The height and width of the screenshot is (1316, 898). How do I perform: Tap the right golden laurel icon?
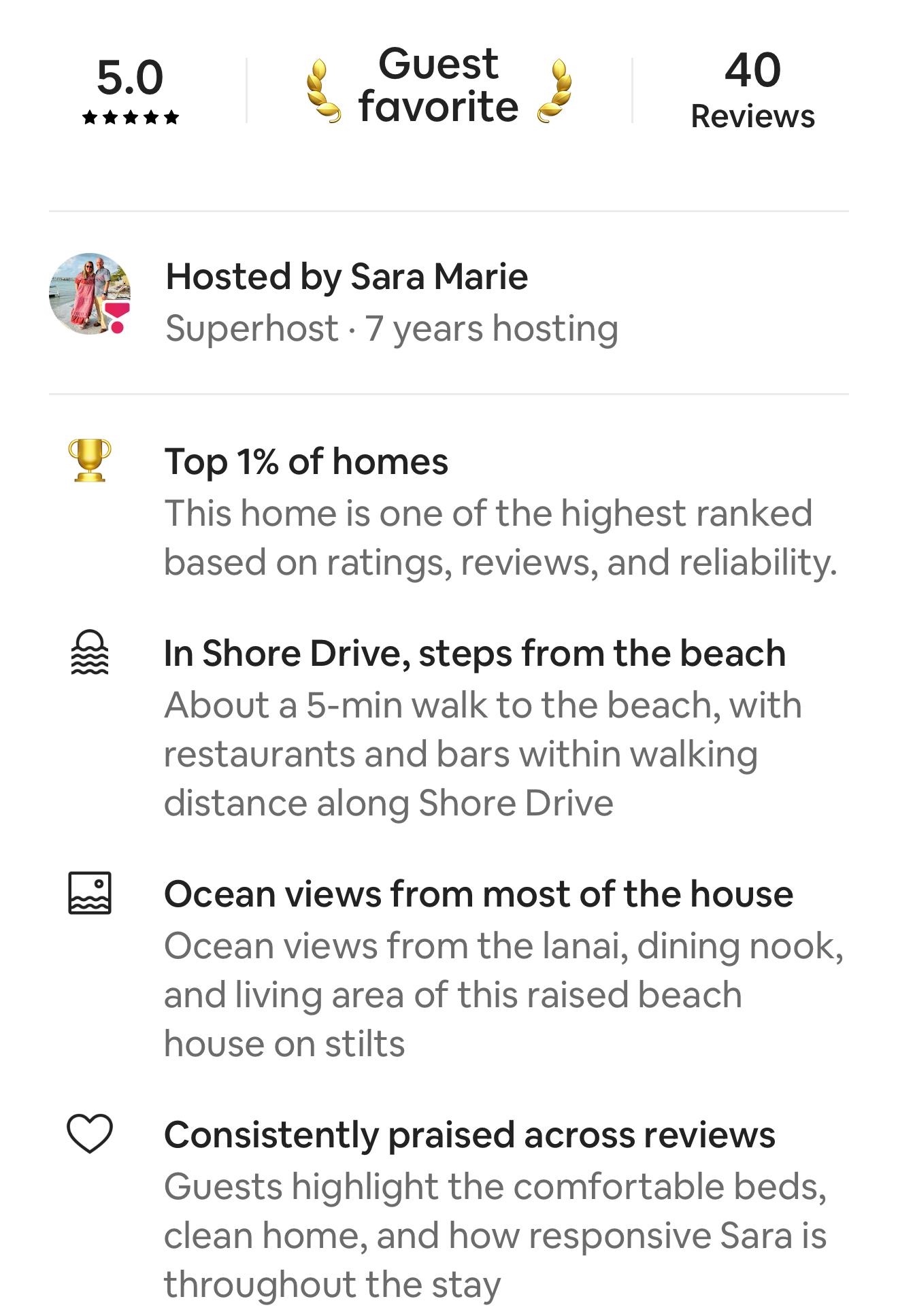pyautogui.click(x=554, y=91)
